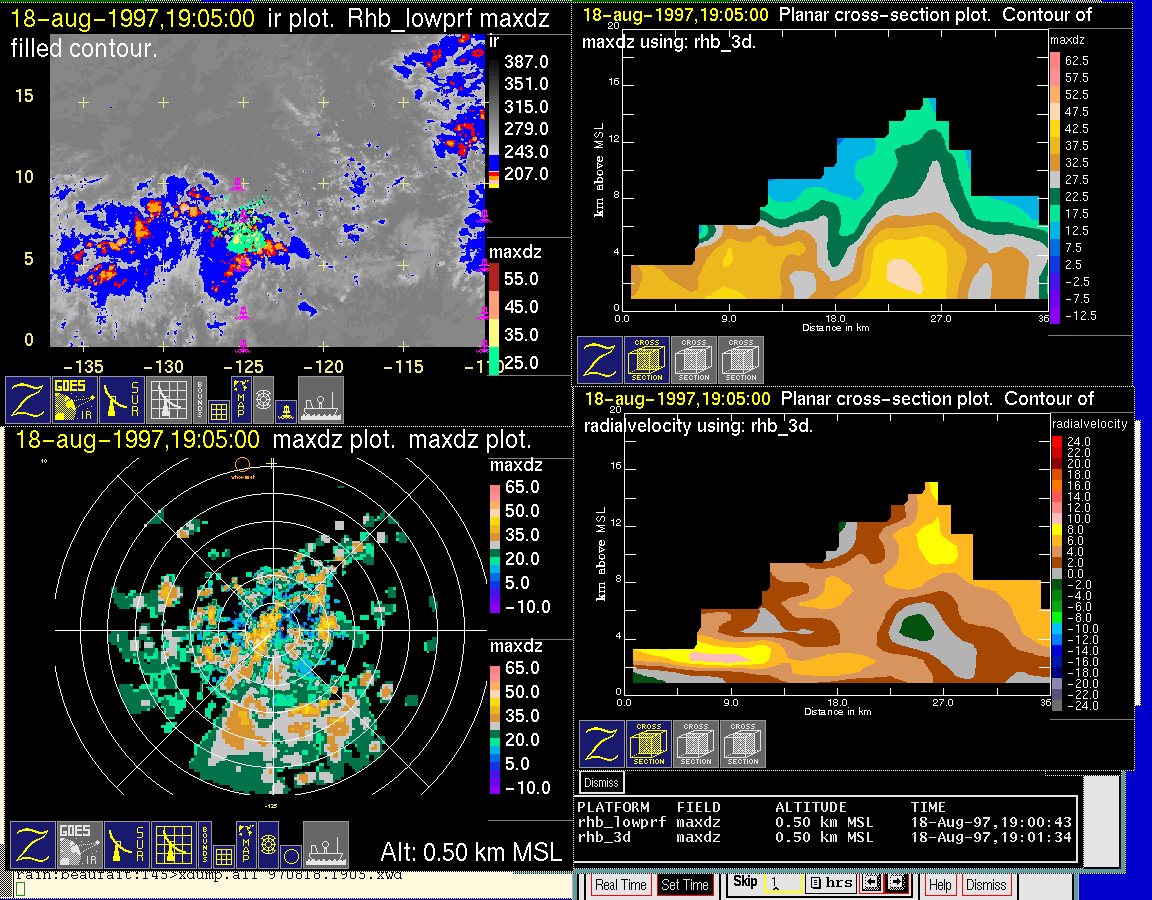Toggle the small grid icon in top panel toolbar
This screenshot has width=1152, height=900.
[x=219, y=410]
